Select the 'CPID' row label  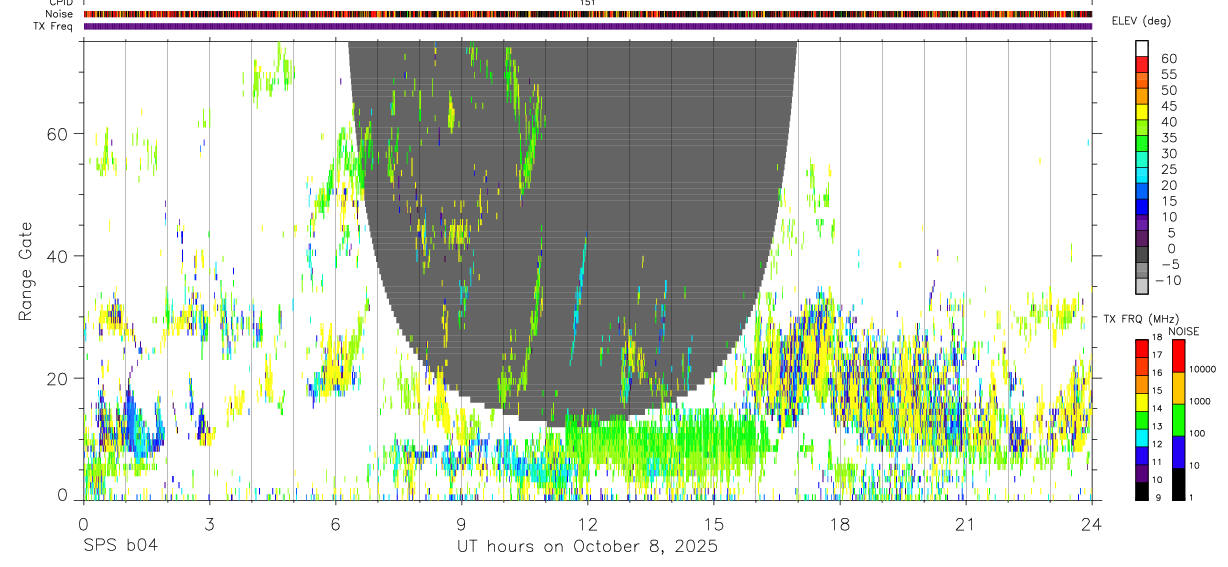coord(62,3)
